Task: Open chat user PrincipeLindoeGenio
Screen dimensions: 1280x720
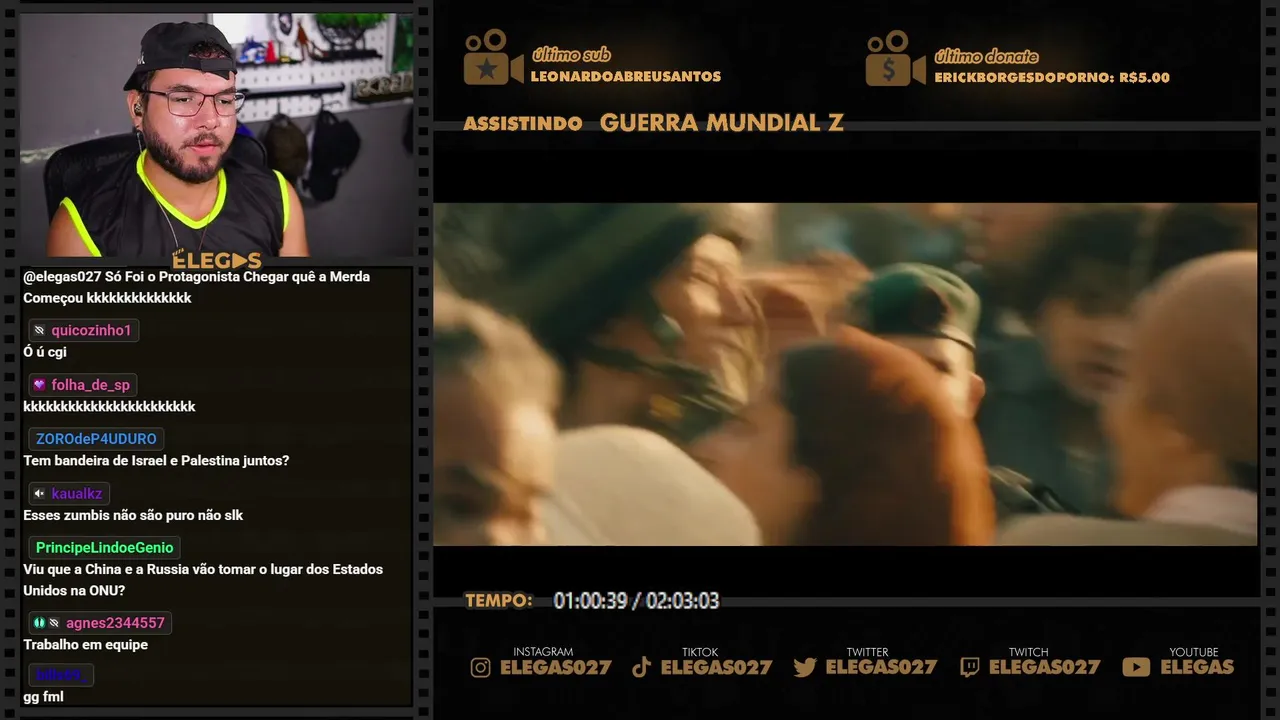Action: click(x=104, y=547)
